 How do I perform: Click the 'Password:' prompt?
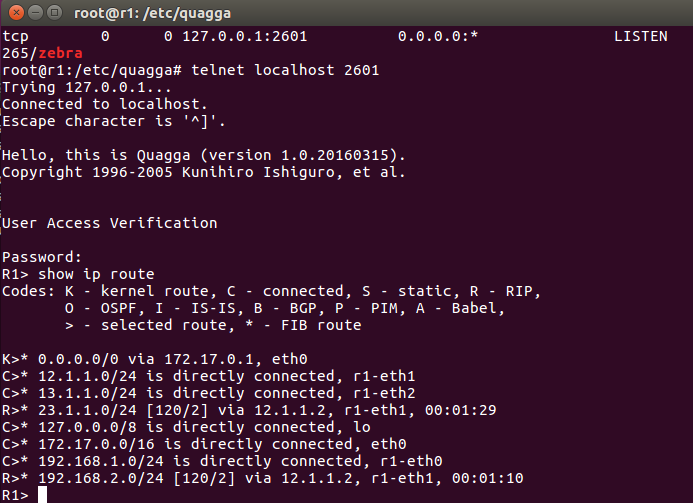pyautogui.click(x=42, y=257)
